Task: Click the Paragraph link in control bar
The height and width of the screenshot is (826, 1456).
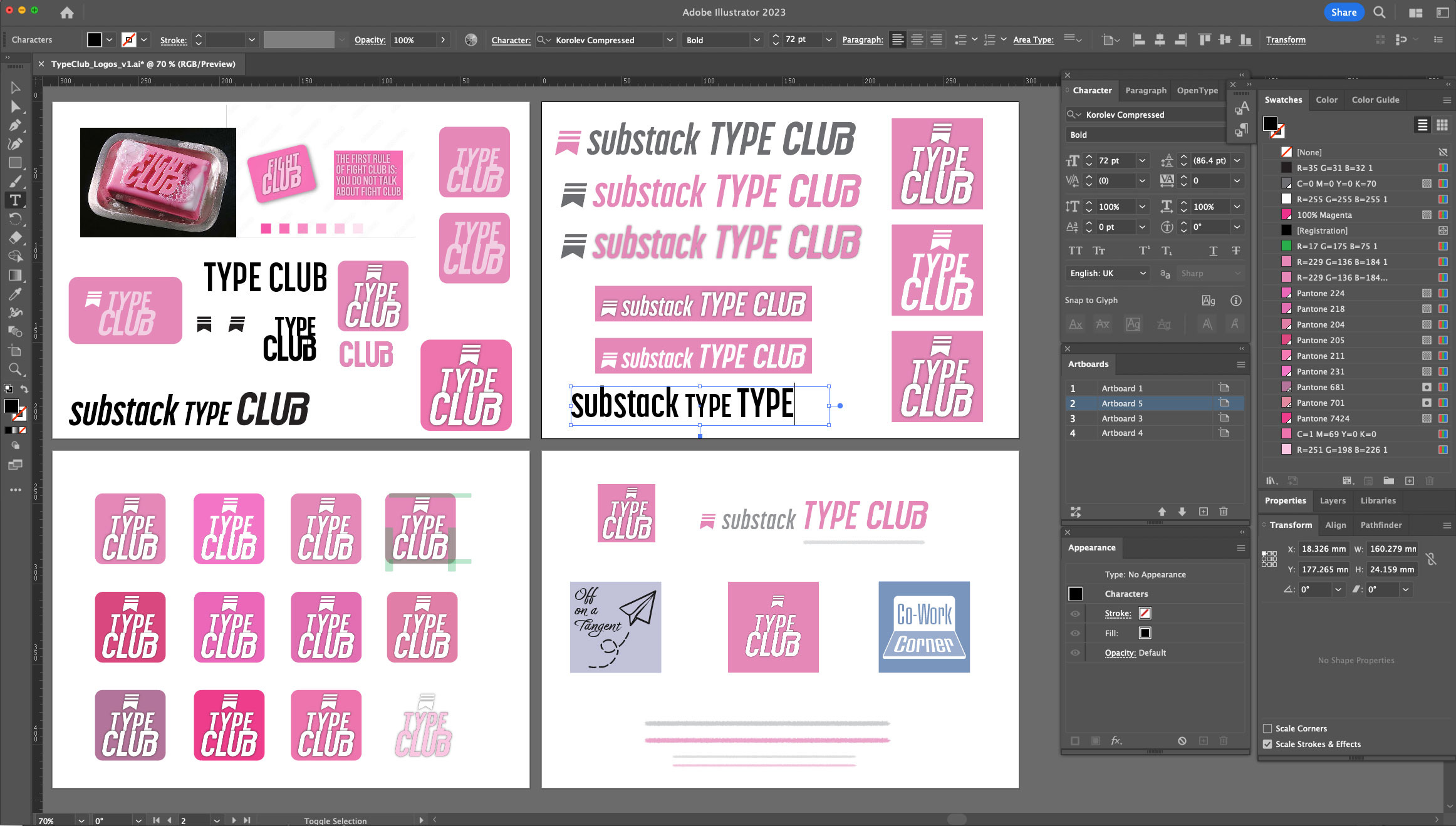Action: [x=862, y=40]
